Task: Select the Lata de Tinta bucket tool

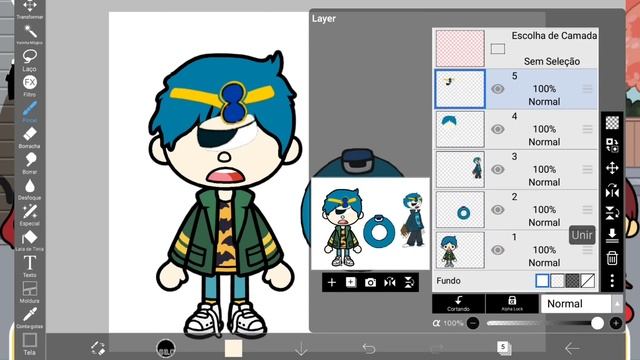Action: coord(30,241)
